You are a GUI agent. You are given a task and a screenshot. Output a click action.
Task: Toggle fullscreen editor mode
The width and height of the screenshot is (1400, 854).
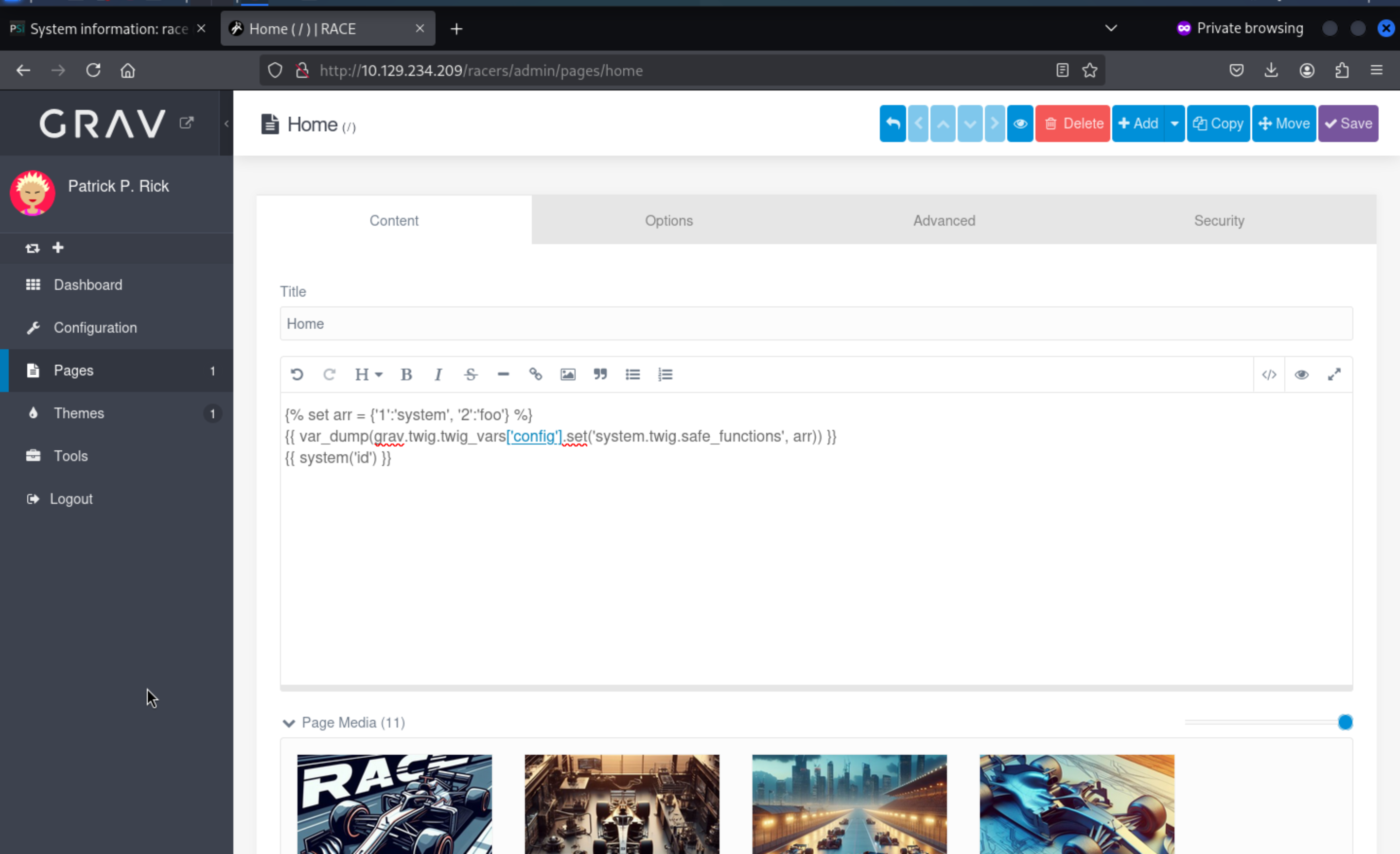coord(1333,374)
